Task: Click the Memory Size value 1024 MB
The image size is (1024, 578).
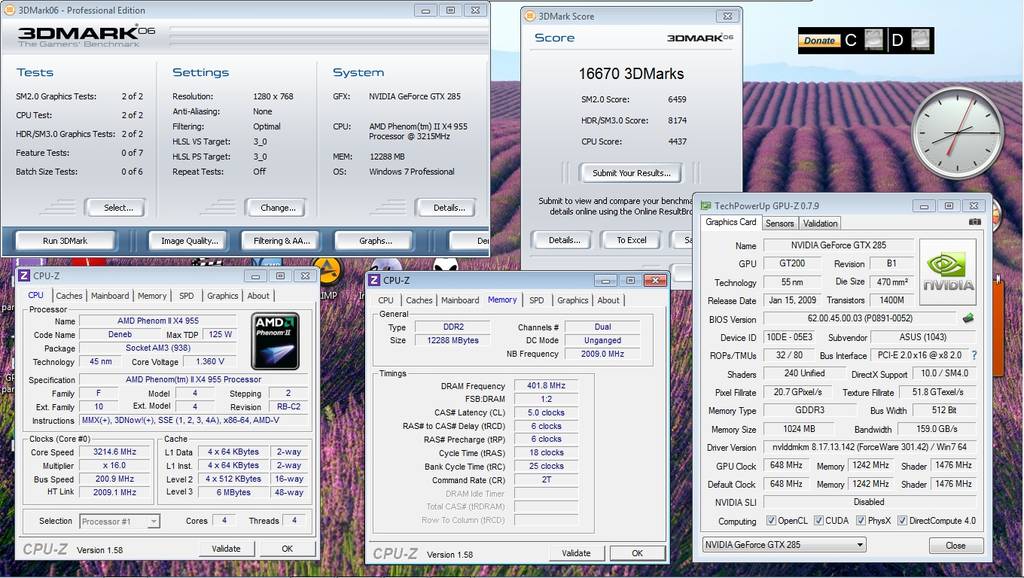Action: click(x=799, y=429)
